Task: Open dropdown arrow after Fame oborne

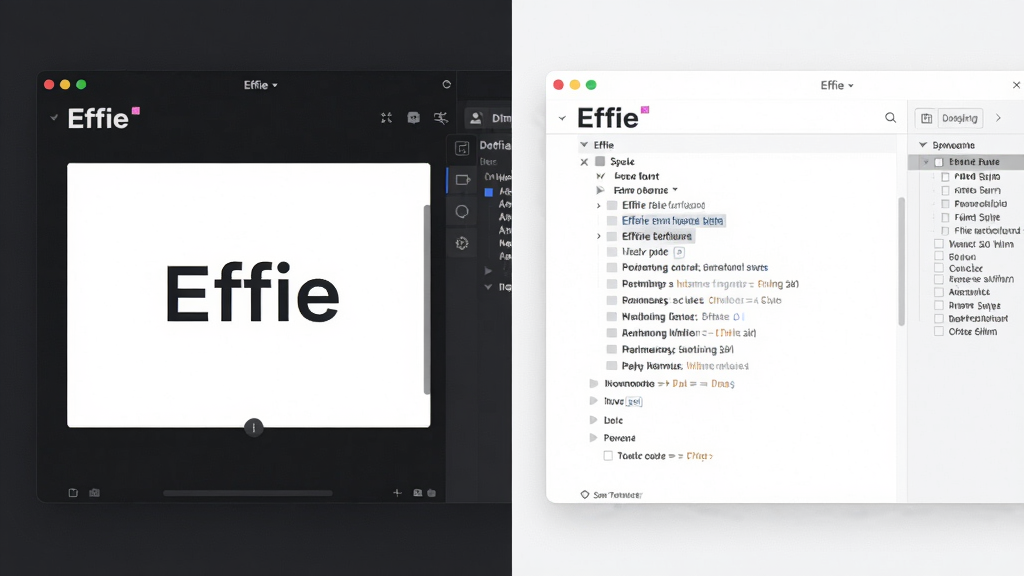Action: [675, 190]
